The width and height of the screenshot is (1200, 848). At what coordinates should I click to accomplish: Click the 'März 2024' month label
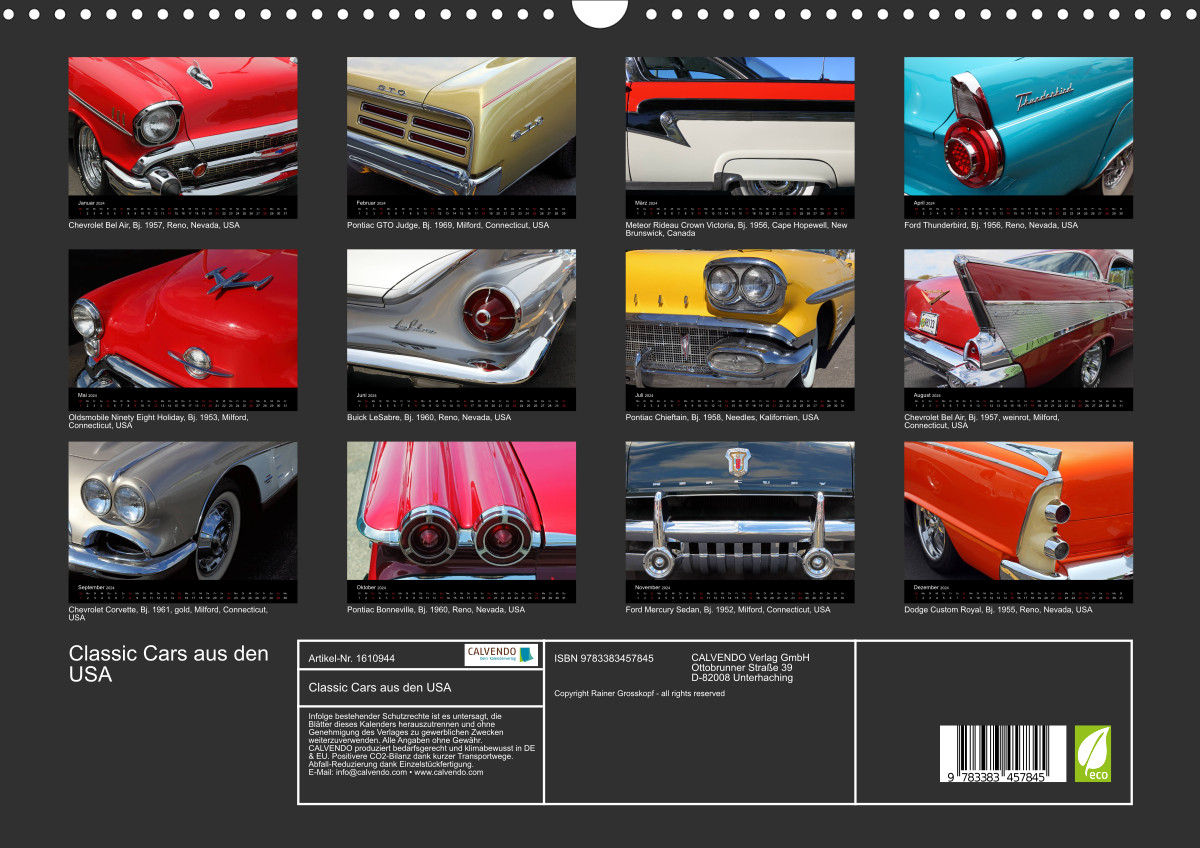645,202
